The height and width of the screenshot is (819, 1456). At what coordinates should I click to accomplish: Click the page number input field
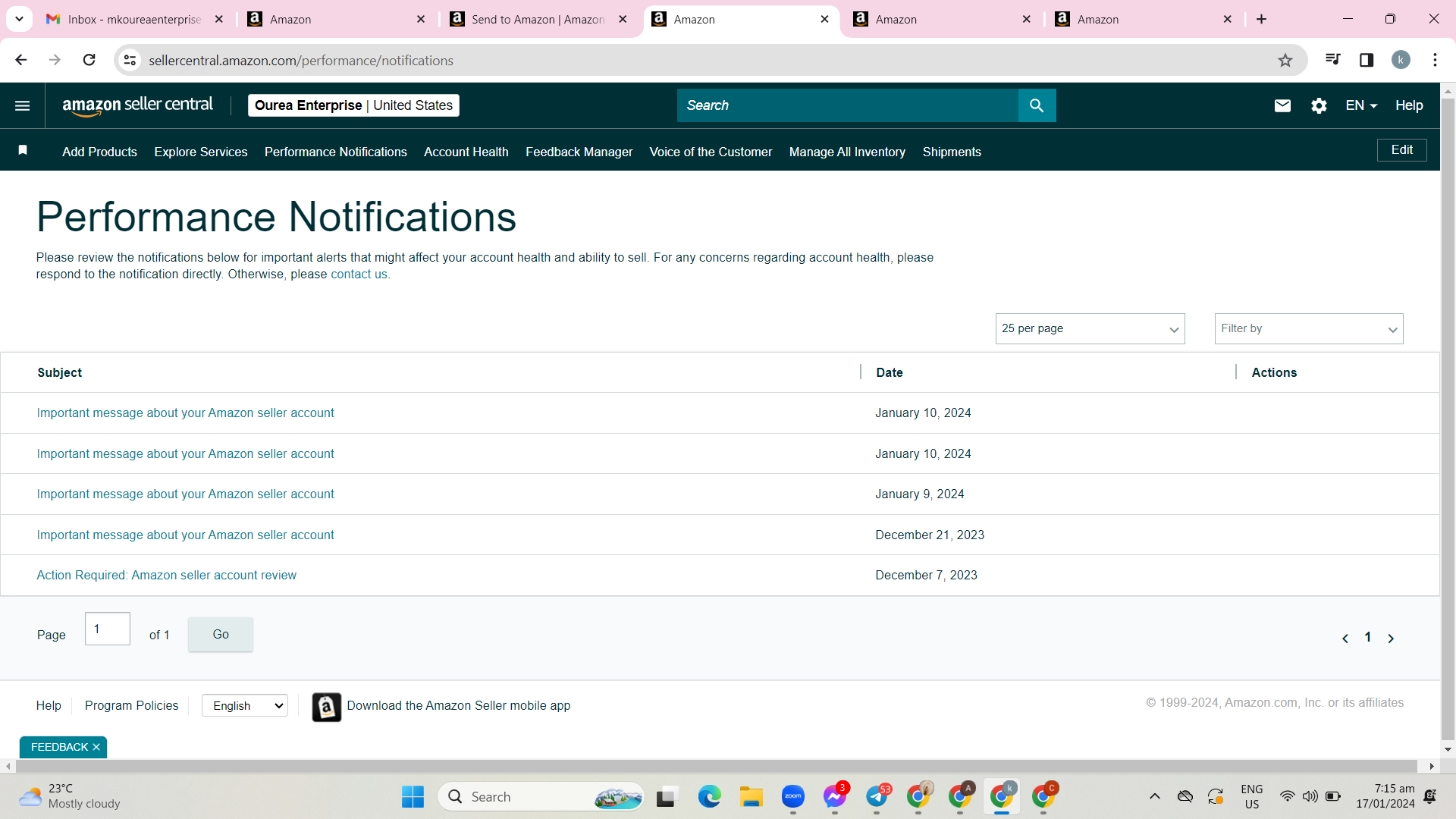point(107,629)
